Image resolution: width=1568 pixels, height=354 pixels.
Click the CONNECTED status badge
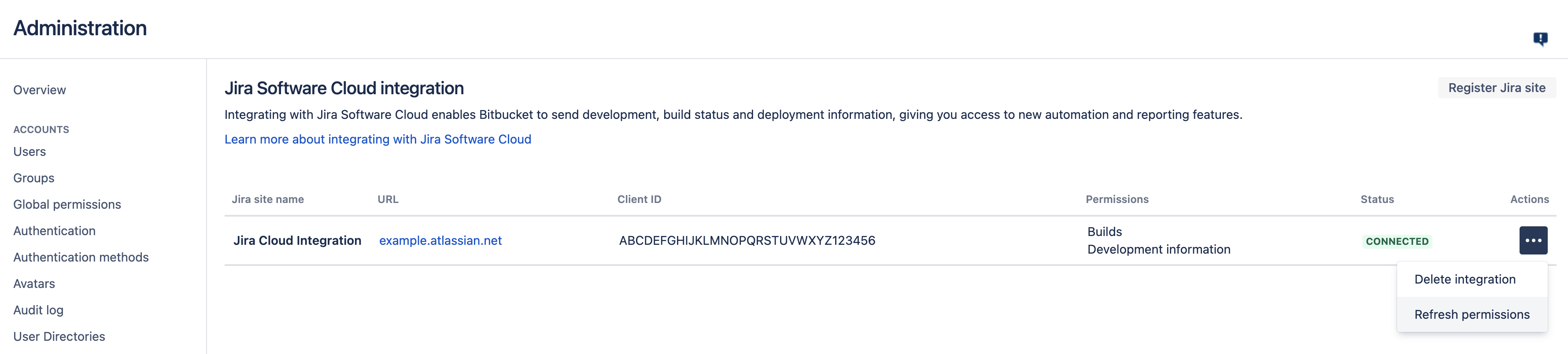(1396, 241)
